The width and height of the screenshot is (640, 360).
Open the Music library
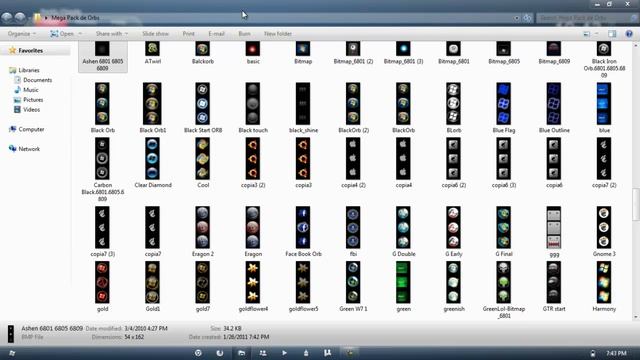click(x=31, y=90)
